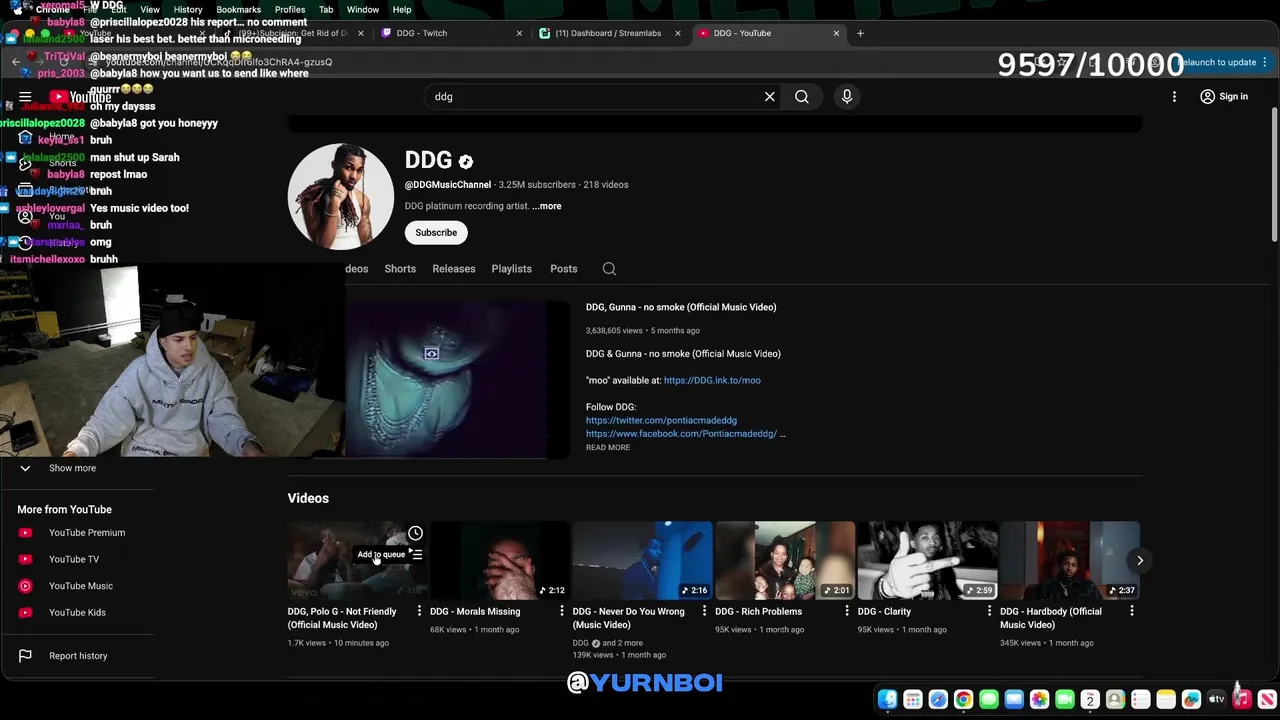Open featured 'no smoke (Official Music Video)' title
The image size is (1280, 720).
pyautogui.click(x=681, y=307)
